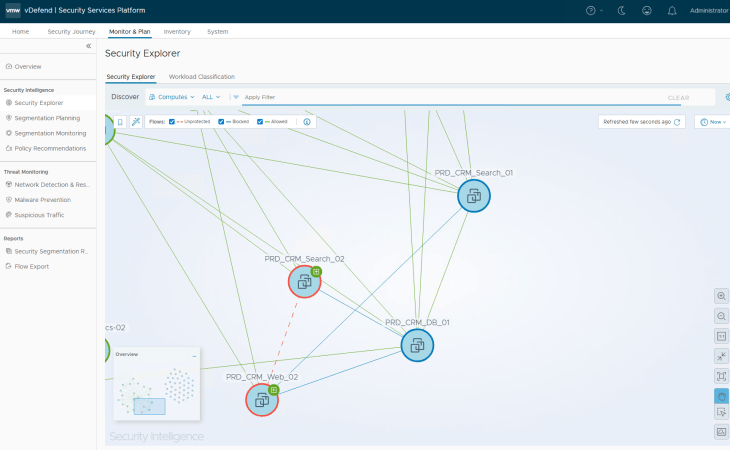Select the pan hand tool
This screenshot has height=450, width=730.
click(x=721, y=396)
